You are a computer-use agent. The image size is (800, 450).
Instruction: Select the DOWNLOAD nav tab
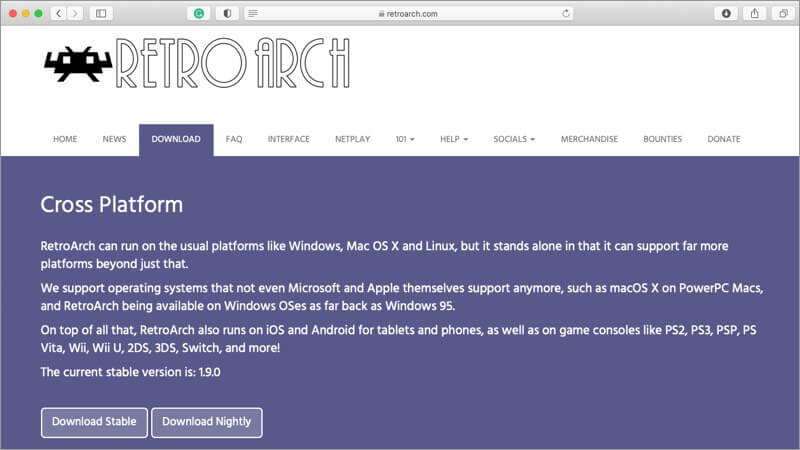click(176, 140)
